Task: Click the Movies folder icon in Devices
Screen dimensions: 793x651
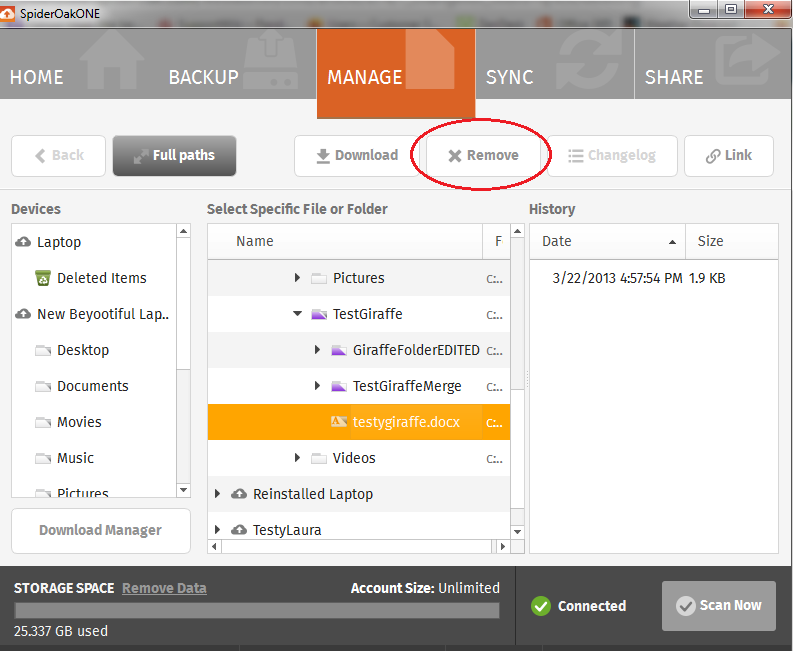Action: pos(43,422)
